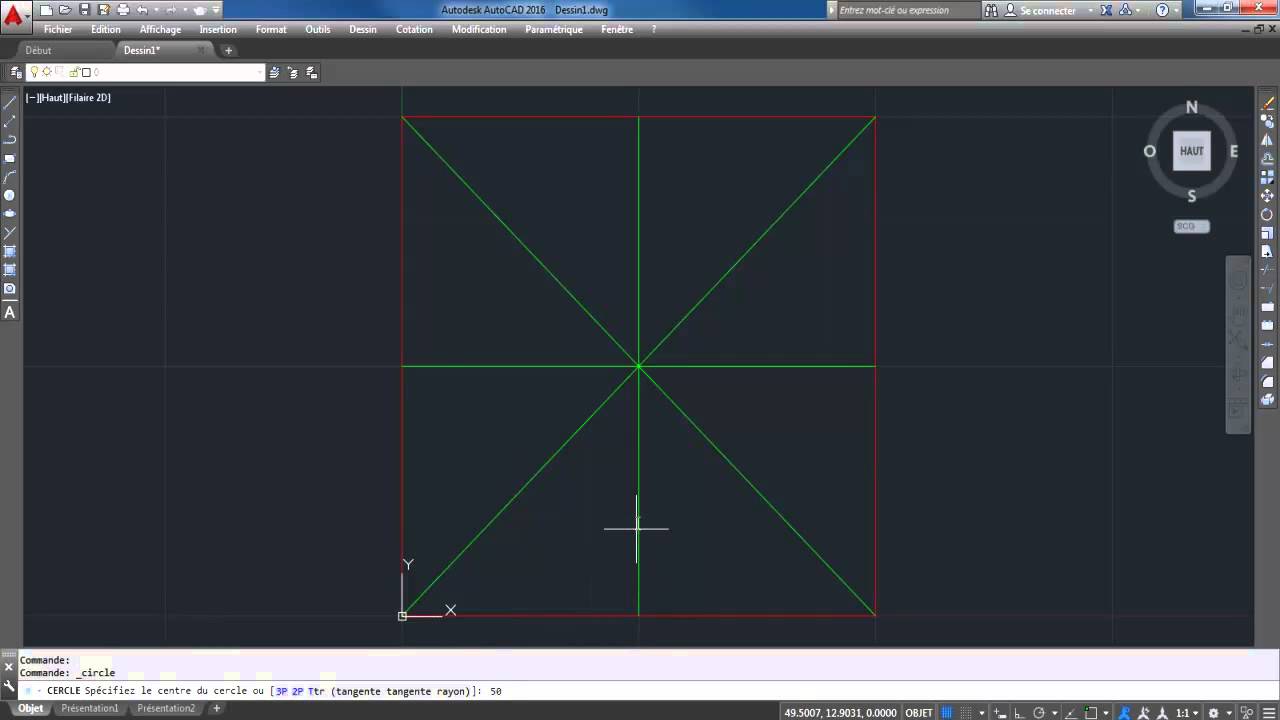
Task: Open Autodesk Exchange Apps X icon
Action: 1106,10
